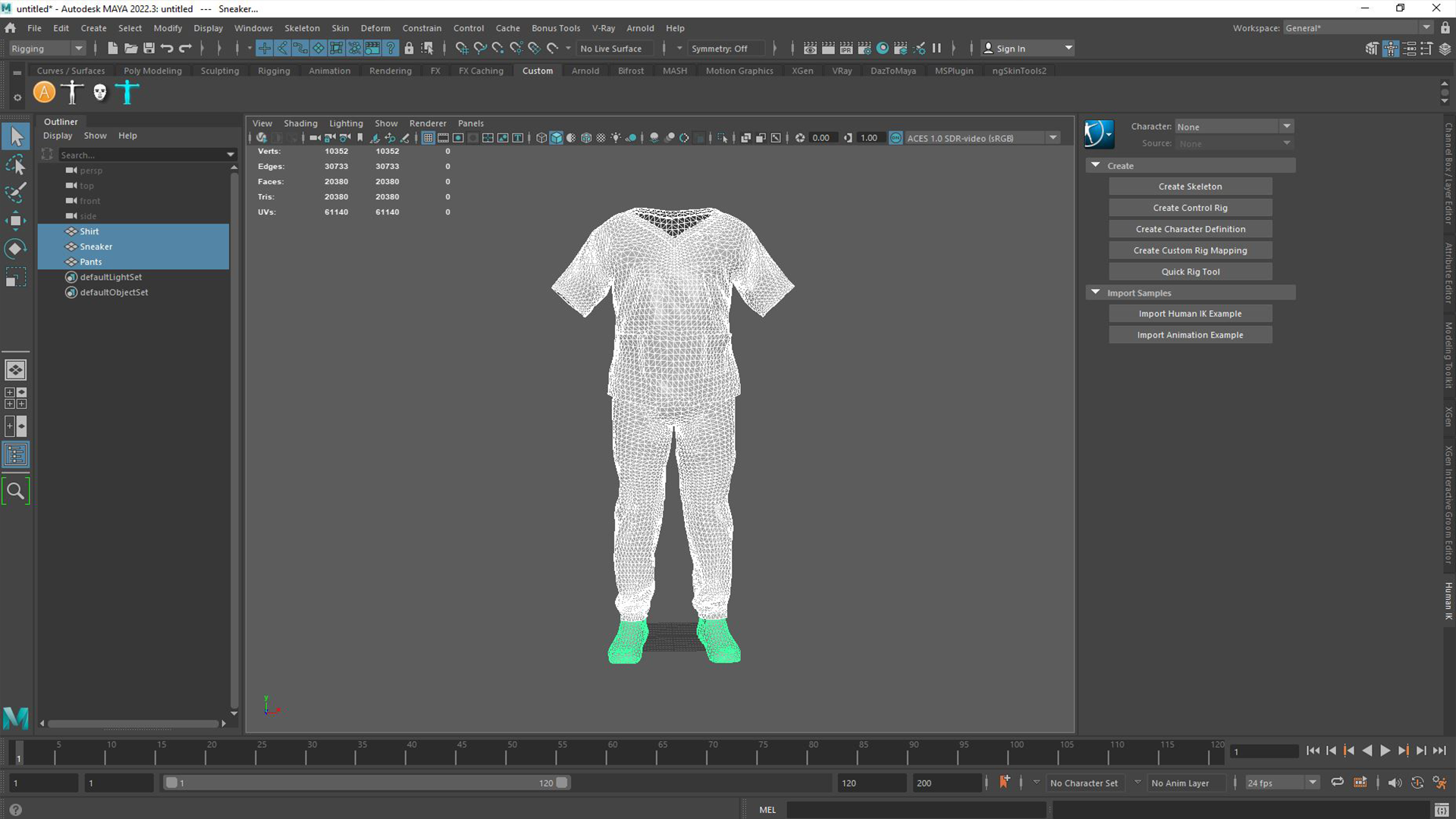
Task: Toggle the audio mute speaker icon
Action: click(1395, 783)
